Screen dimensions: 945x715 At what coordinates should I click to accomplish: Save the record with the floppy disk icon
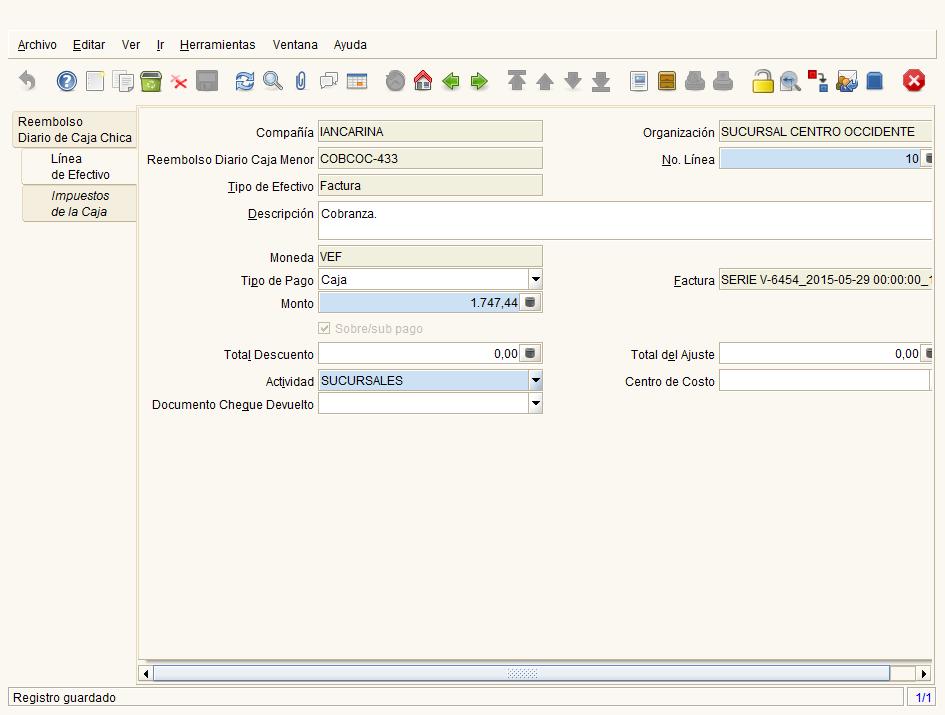click(x=207, y=81)
